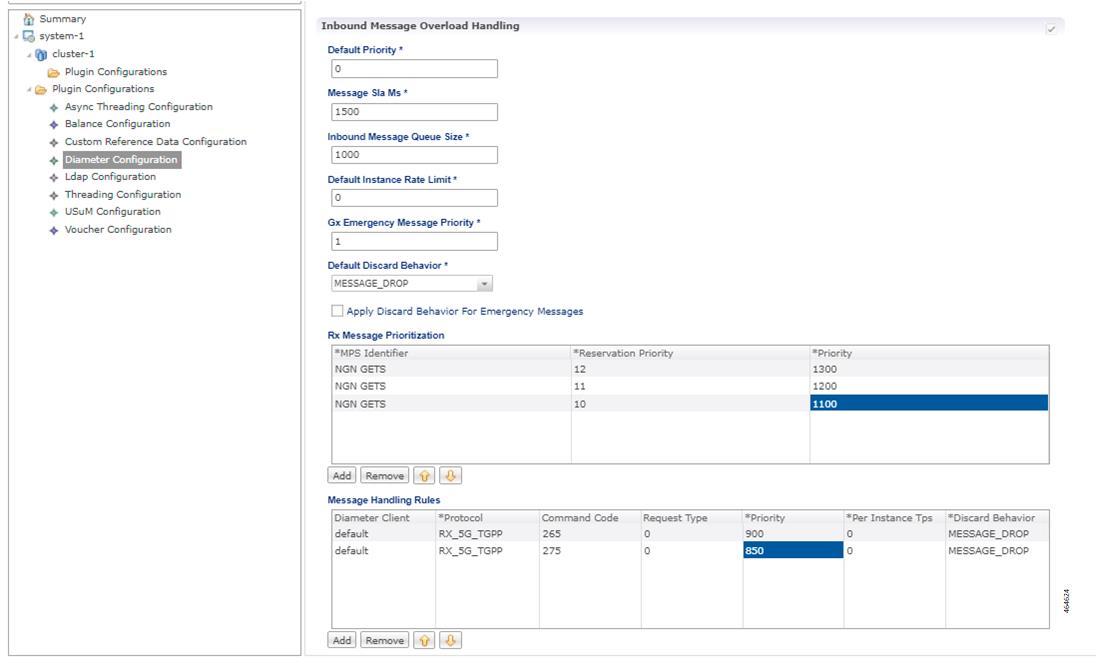Collapse the cluster-1 tree node
The width and height of the screenshot is (1097, 658).
click(x=29, y=55)
